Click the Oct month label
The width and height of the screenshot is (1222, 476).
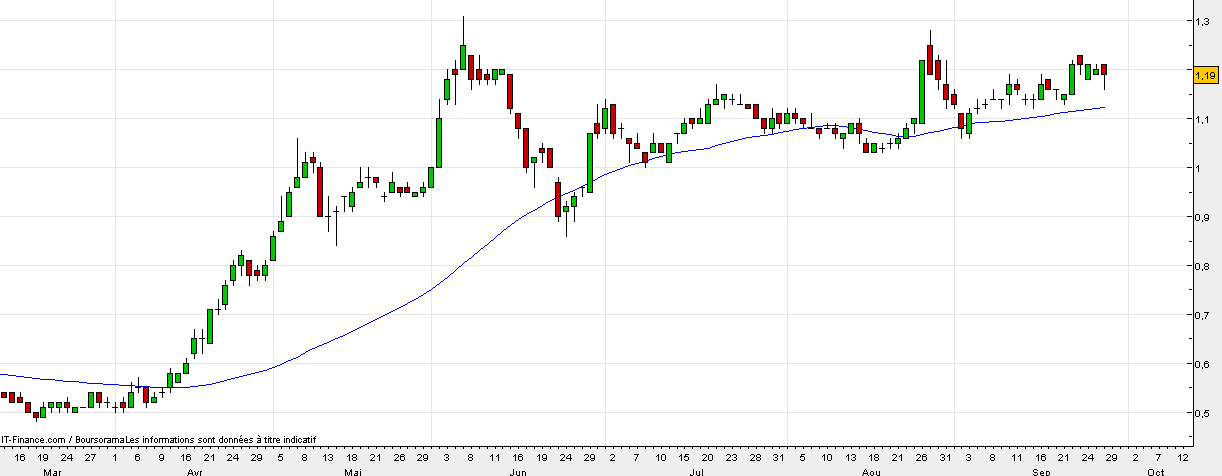coord(1155,471)
